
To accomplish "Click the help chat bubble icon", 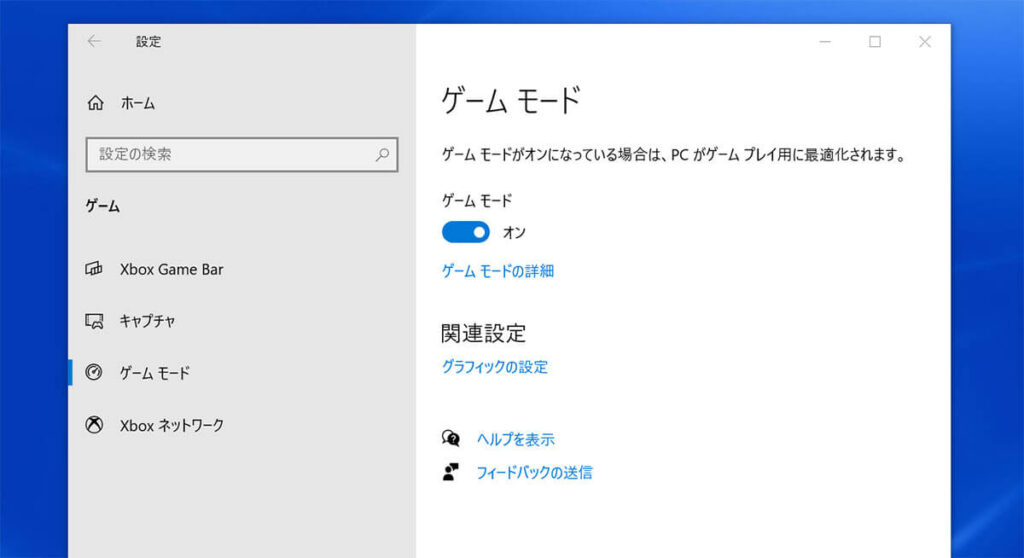I will point(451,438).
